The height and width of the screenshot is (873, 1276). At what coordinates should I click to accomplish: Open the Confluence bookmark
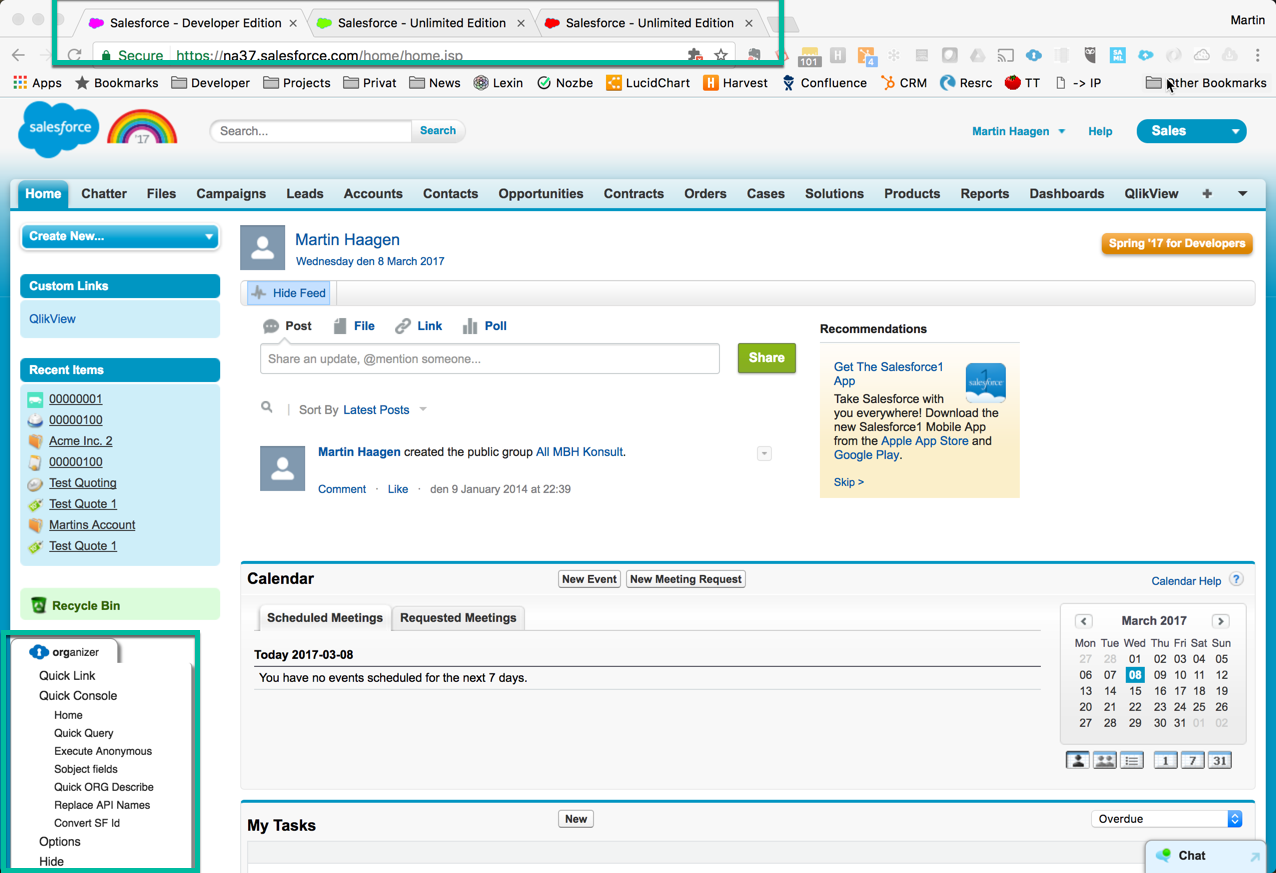[823, 83]
